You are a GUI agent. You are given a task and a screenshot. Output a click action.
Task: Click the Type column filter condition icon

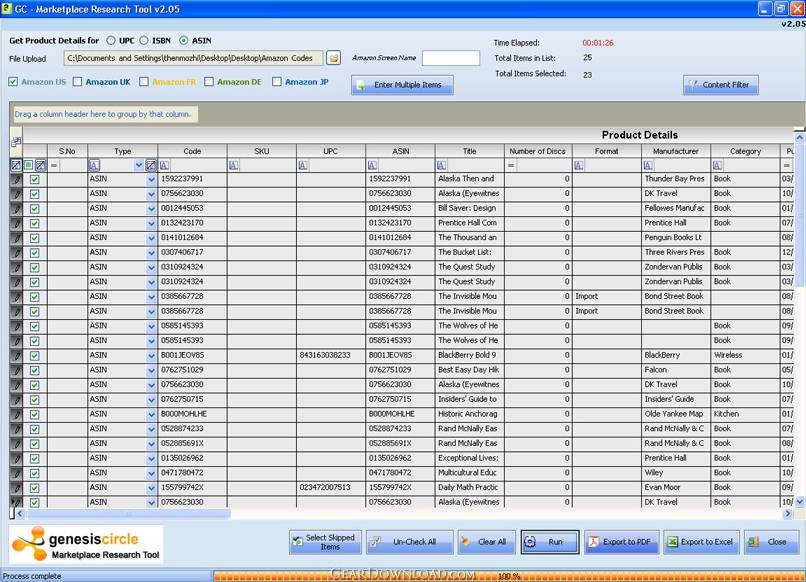94,165
